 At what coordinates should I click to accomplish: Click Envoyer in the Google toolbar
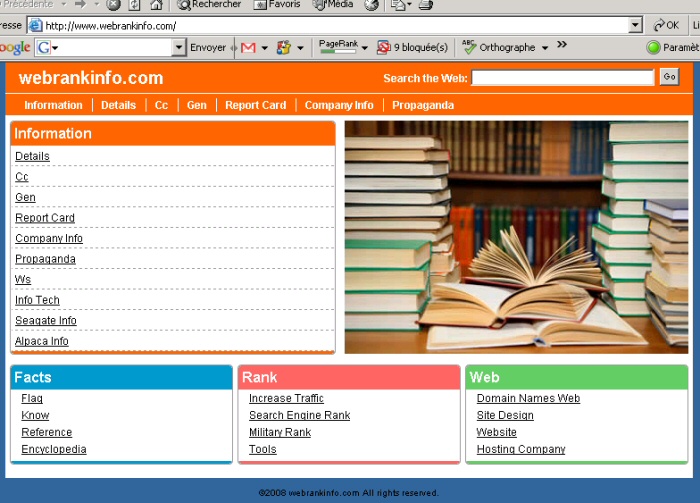click(208, 47)
